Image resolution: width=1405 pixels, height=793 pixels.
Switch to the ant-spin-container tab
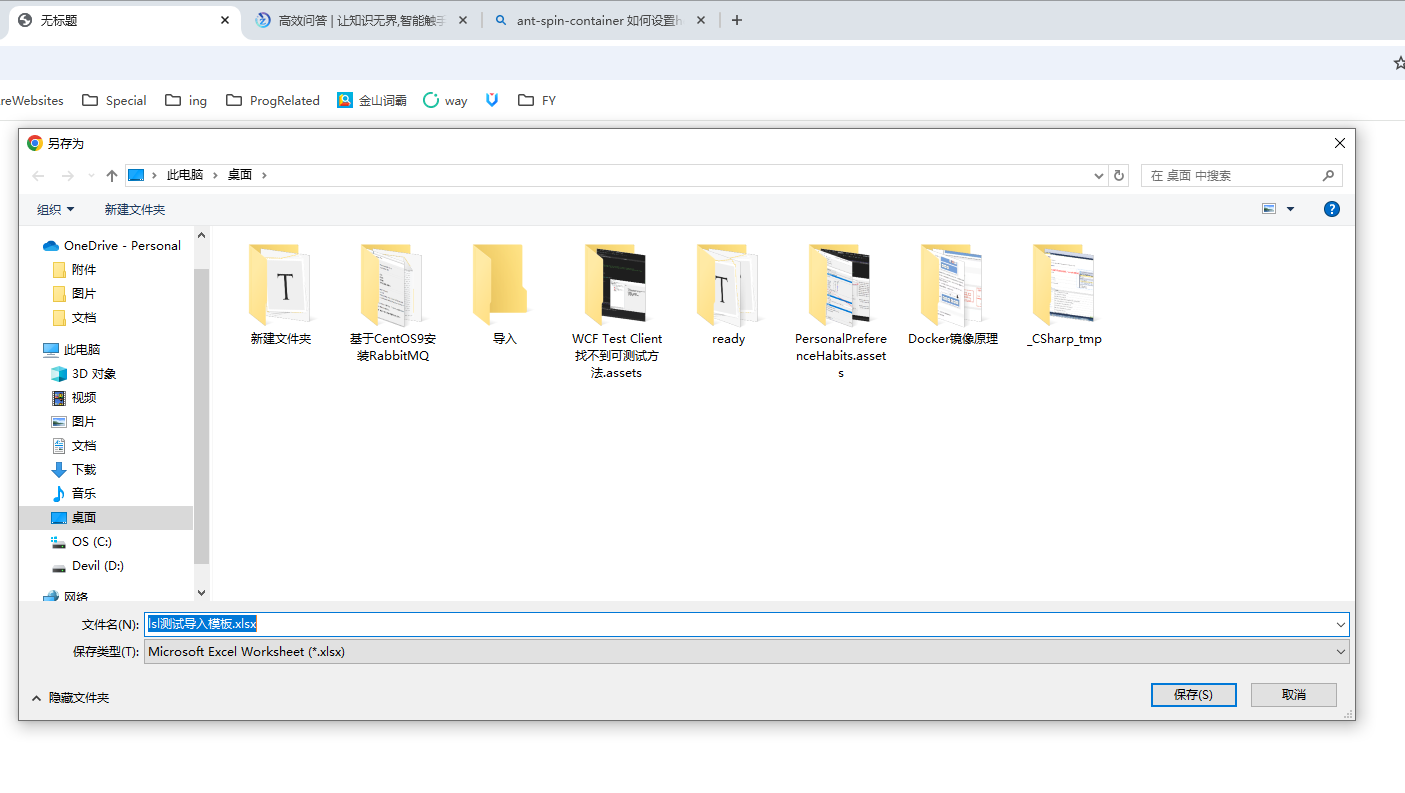tap(598, 20)
